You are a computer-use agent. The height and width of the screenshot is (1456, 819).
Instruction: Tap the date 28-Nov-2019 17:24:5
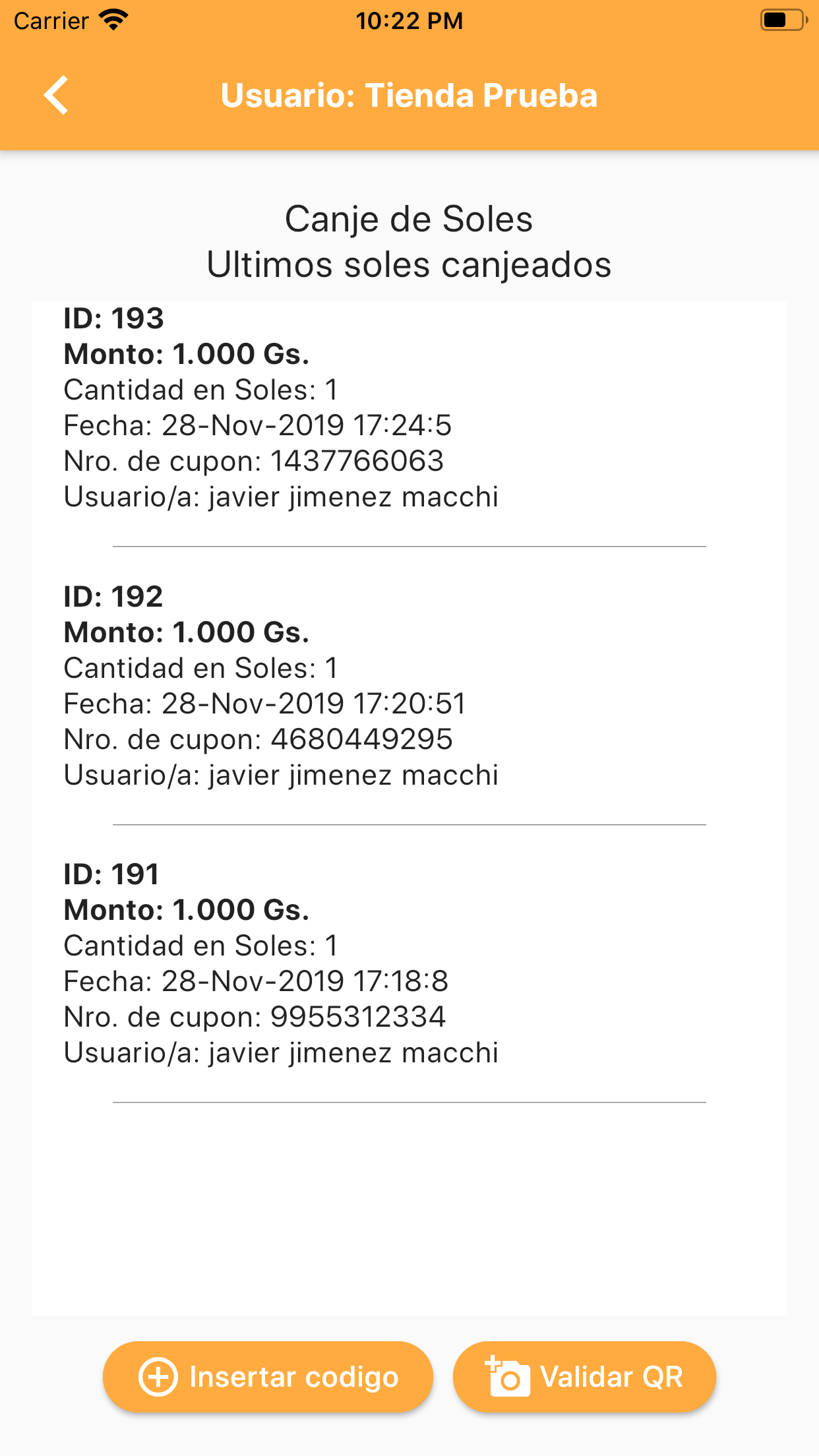306,425
